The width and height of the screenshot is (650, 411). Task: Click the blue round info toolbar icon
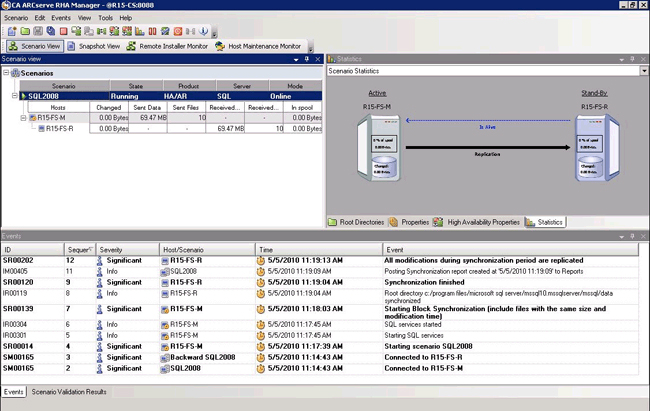pyautogui.click(x=203, y=31)
